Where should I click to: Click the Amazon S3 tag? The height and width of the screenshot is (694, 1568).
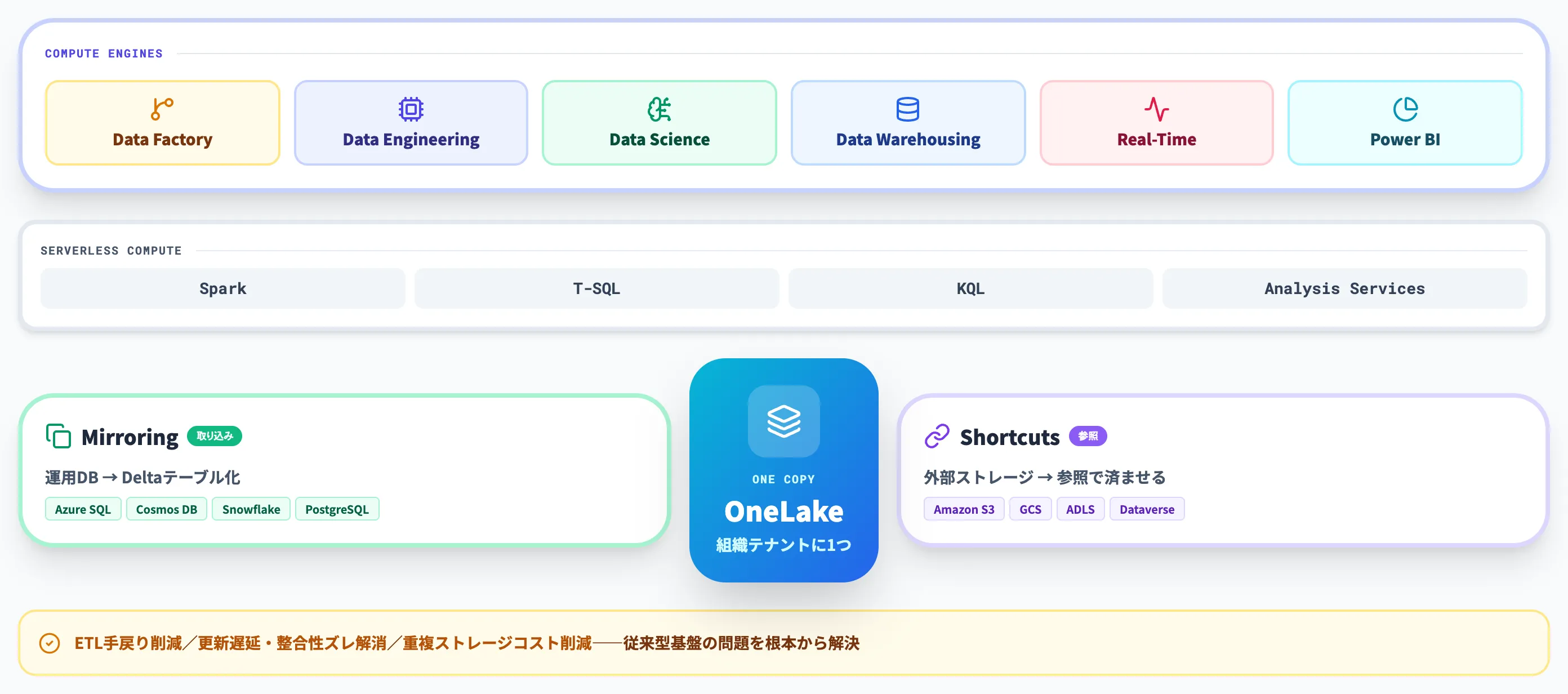[x=964, y=509]
